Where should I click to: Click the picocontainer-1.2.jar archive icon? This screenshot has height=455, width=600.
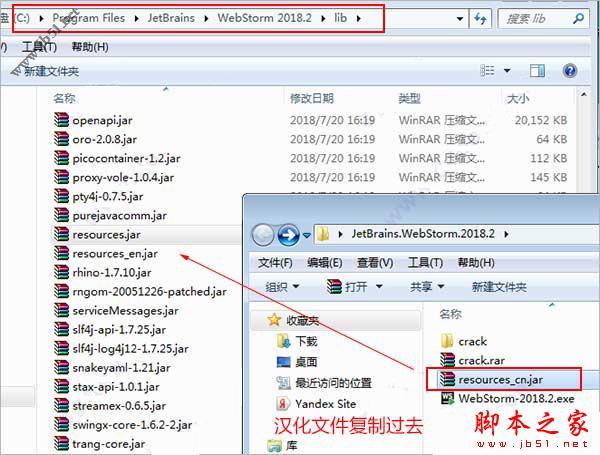click(x=61, y=158)
